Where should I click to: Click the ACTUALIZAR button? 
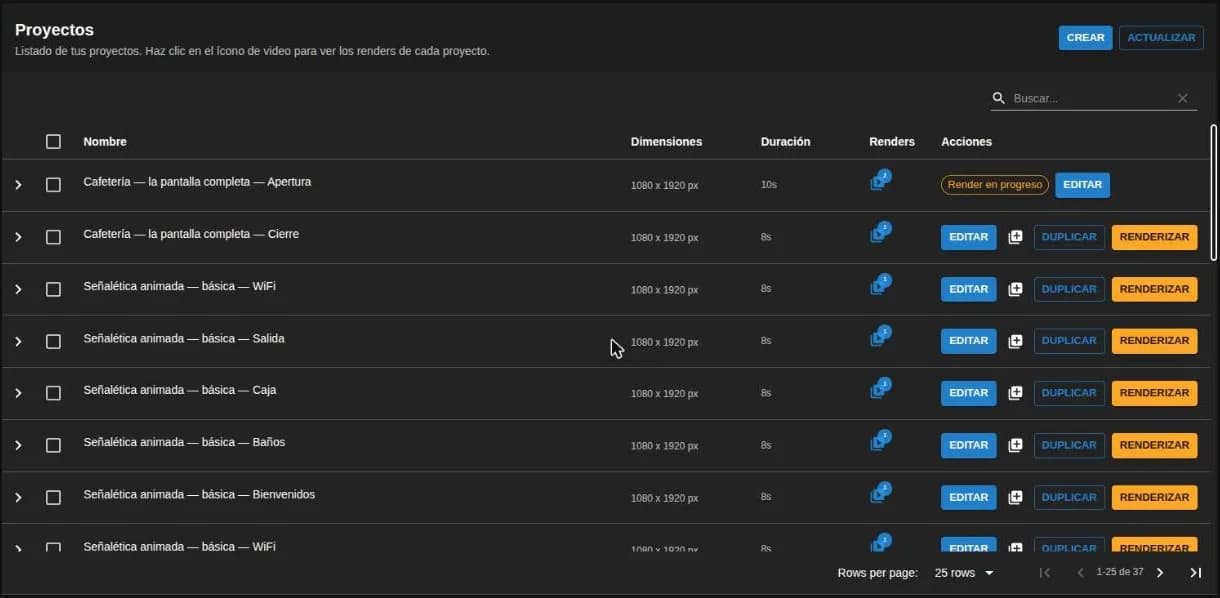coord(1161,37)
